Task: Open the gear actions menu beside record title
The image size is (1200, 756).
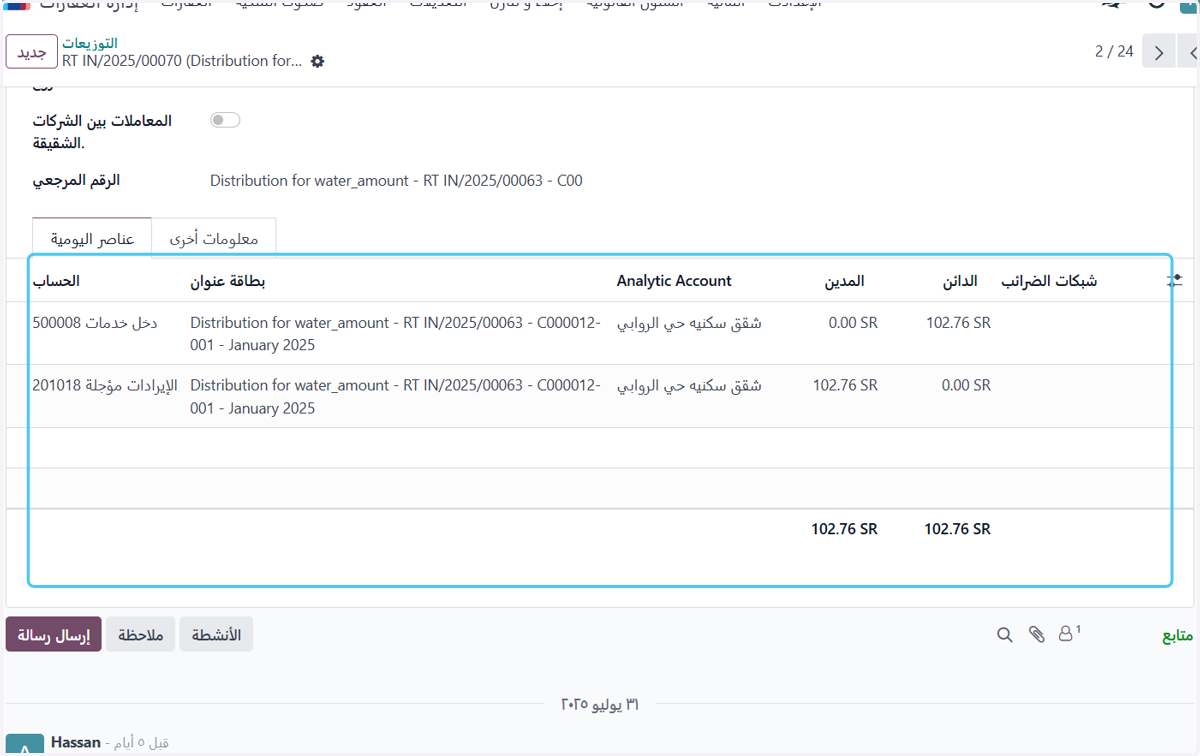Action: 318,62
